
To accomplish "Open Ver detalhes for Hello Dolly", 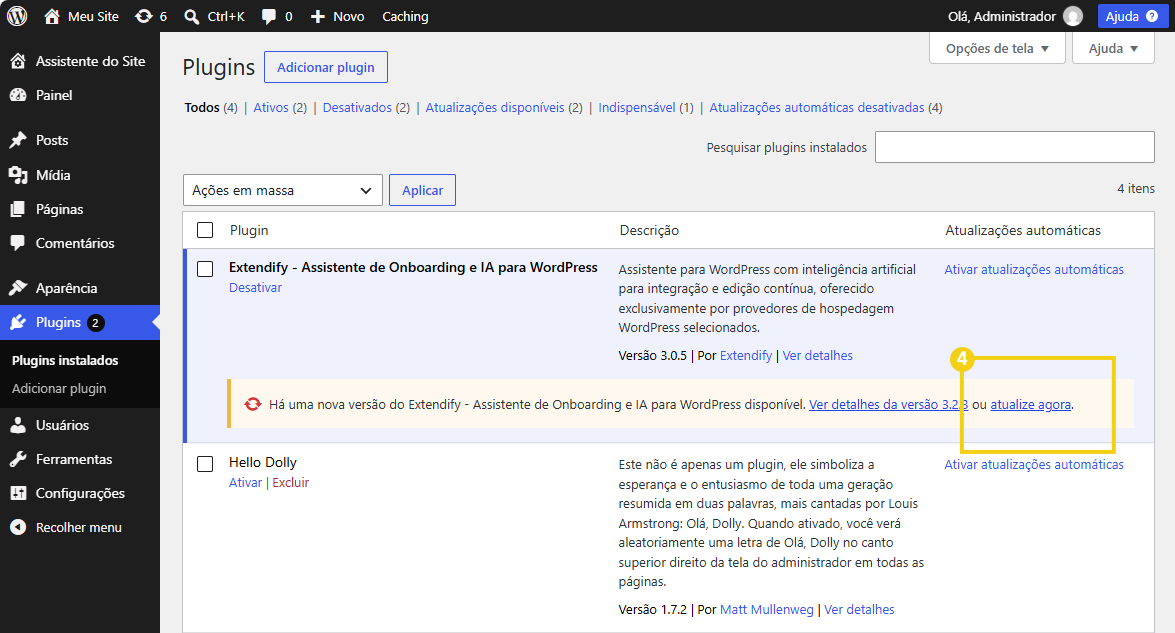I will (860, 610).
